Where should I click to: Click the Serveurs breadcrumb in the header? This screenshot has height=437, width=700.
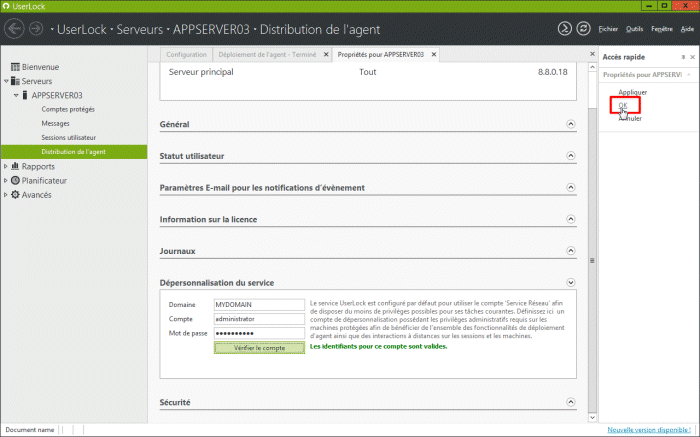pyautogui.click(x=140, y=29)
